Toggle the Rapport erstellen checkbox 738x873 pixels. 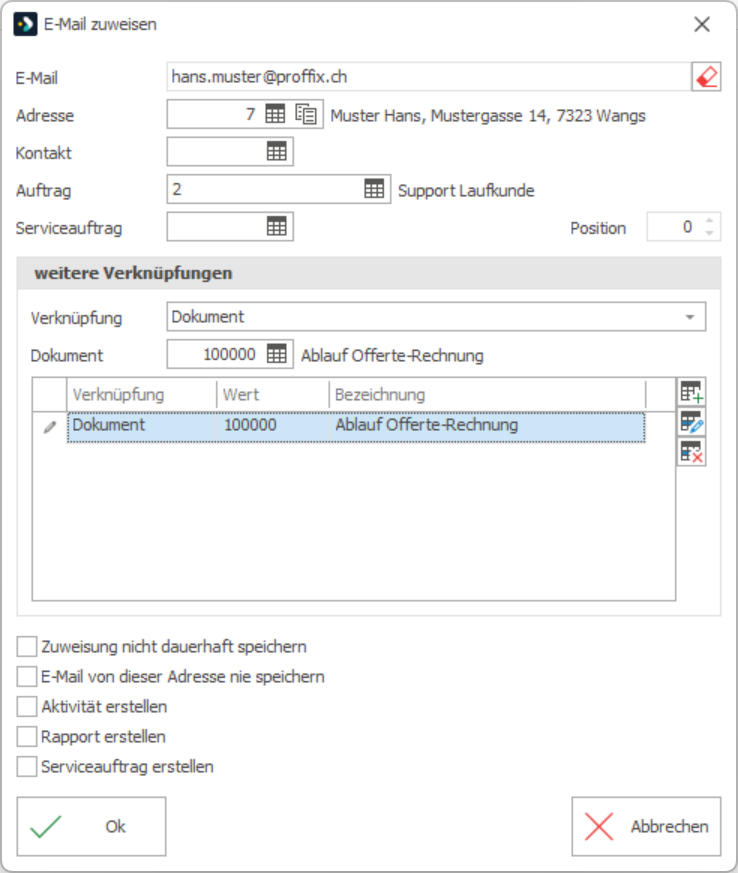[27, 737]
